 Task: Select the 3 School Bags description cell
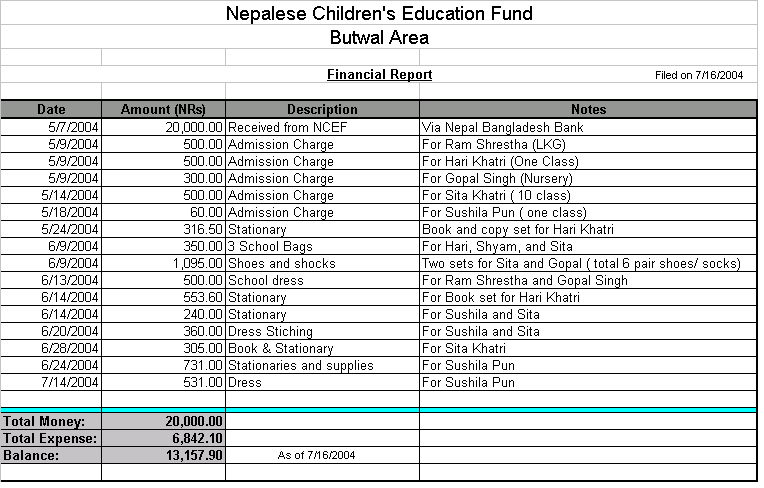coord(322,246)
